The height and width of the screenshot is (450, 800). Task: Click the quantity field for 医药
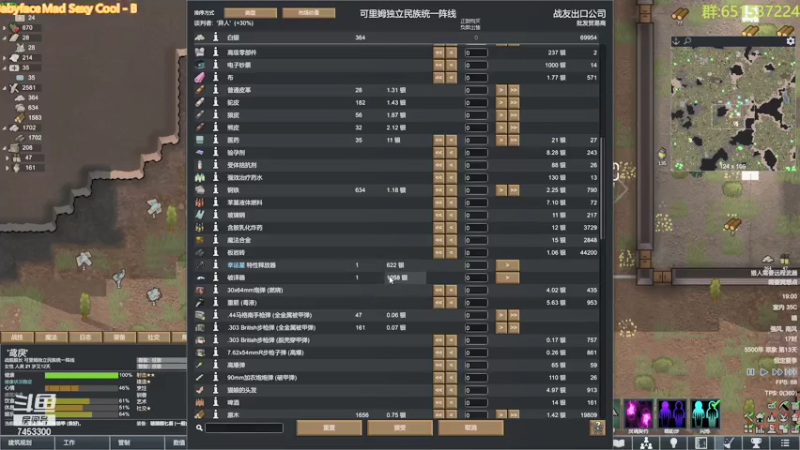point(476,140)
